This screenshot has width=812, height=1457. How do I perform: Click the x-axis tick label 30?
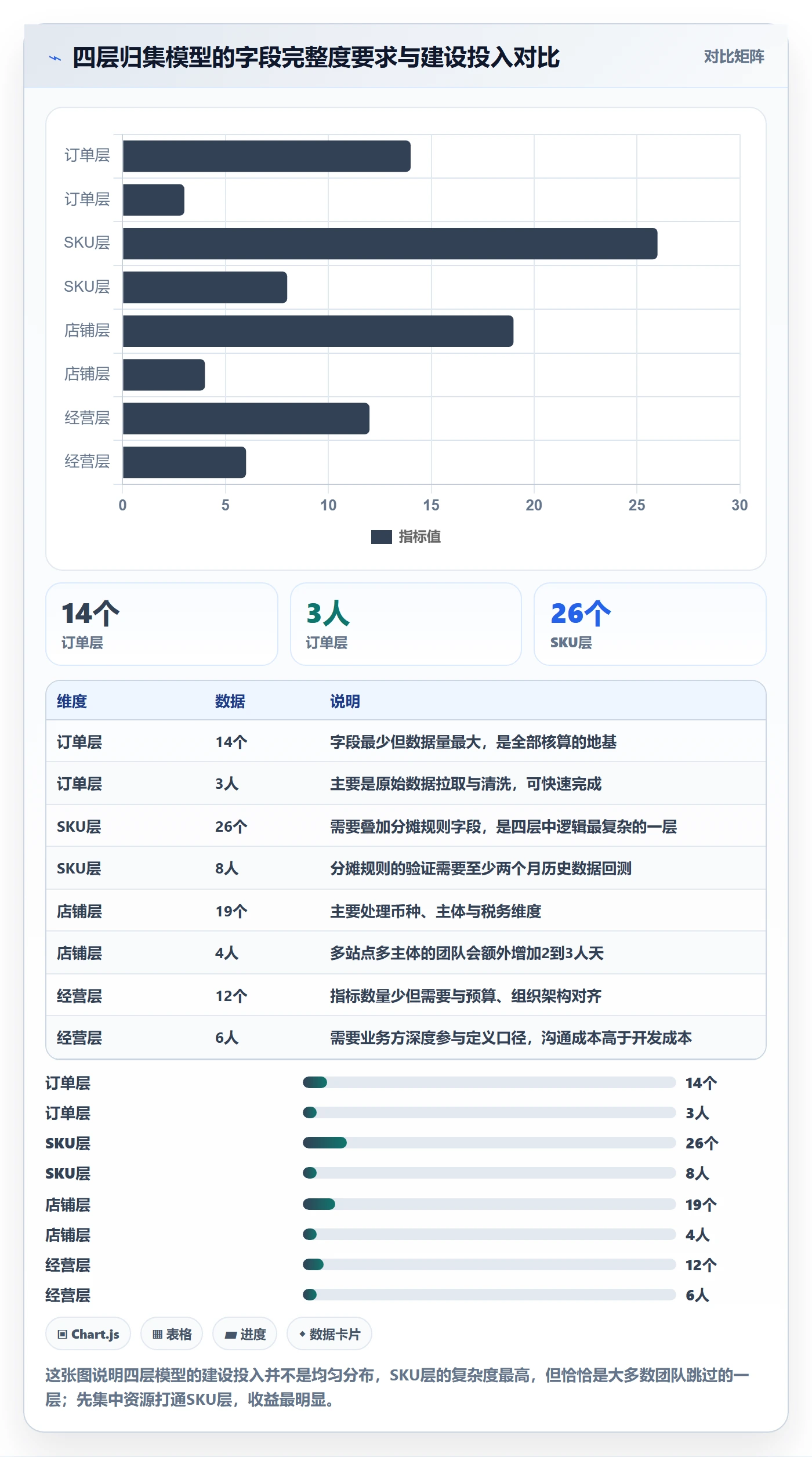(x=739, y=505)
